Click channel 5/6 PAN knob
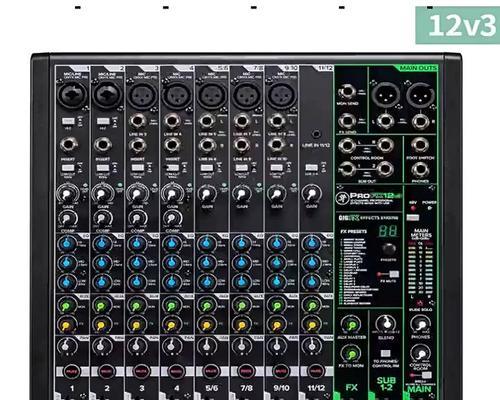The image size is (500, 400). point(207,347)
